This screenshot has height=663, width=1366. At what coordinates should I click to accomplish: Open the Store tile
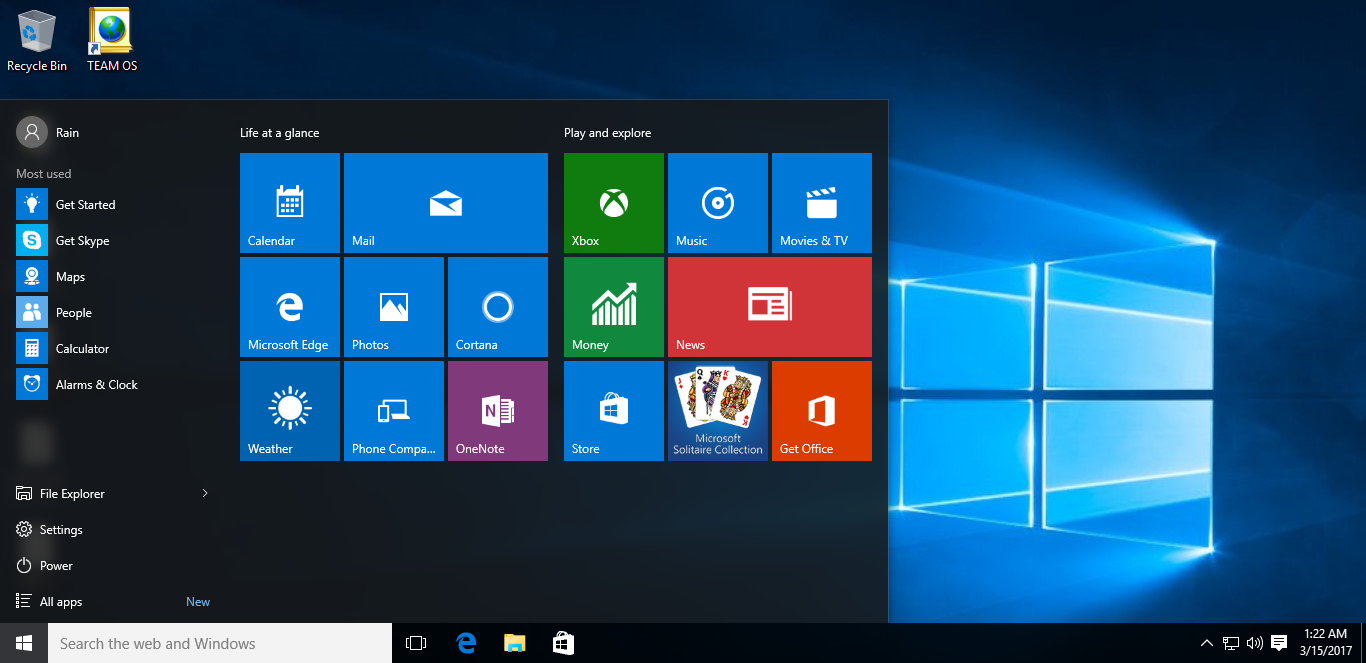pyautogui.click(x=614, y=411)
